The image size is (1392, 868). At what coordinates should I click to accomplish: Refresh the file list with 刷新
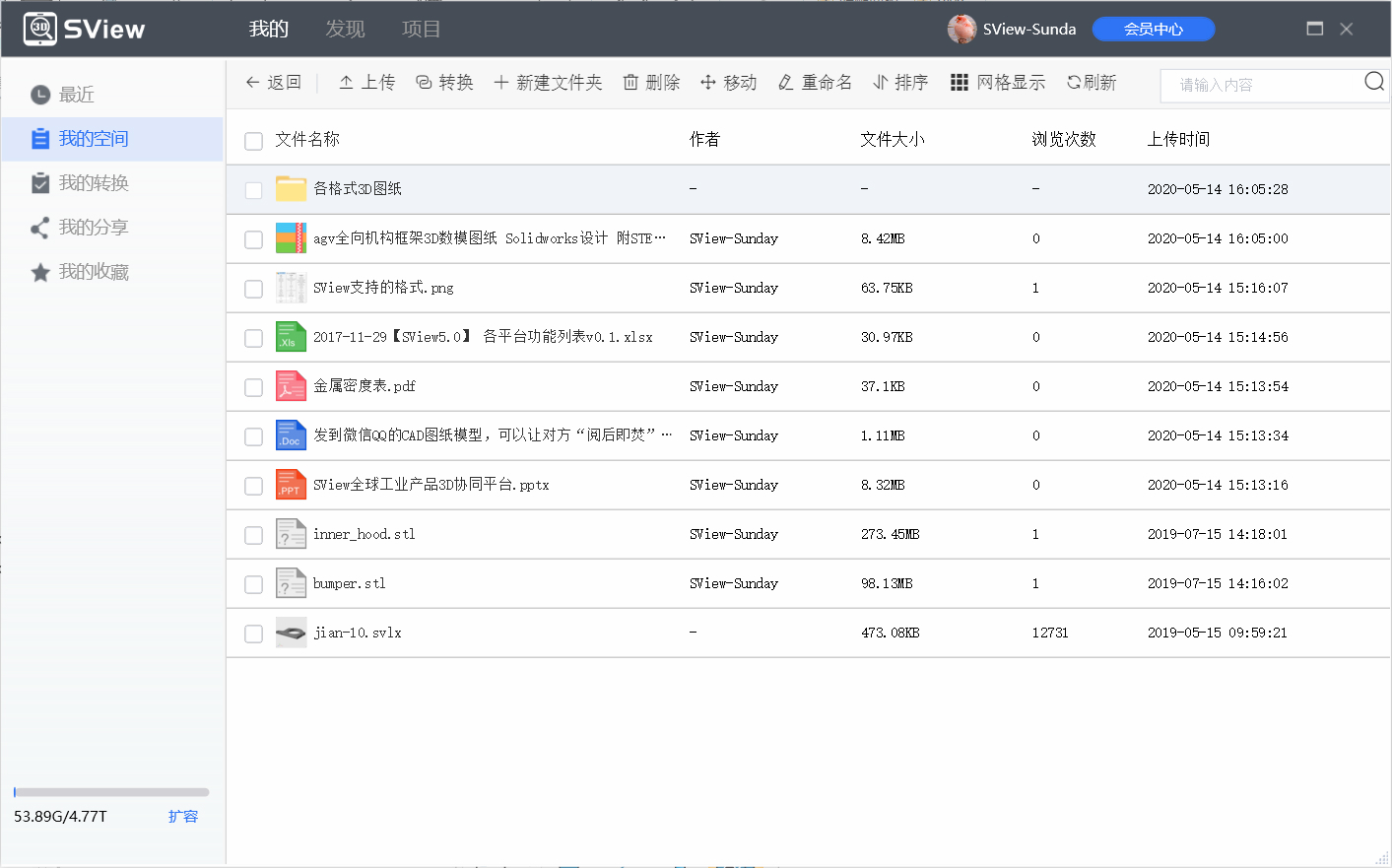(1091, 82)
